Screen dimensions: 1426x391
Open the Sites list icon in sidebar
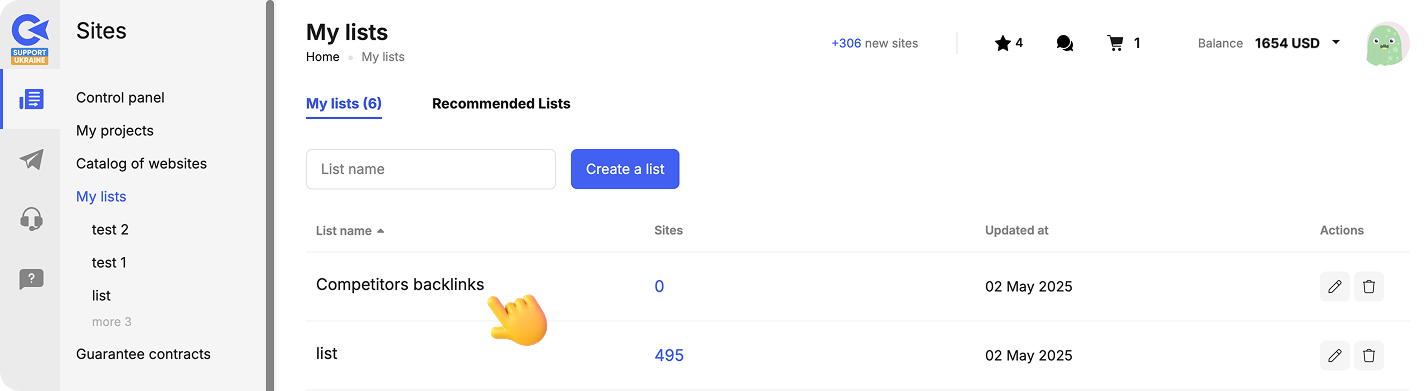click(x=31, y=99)
